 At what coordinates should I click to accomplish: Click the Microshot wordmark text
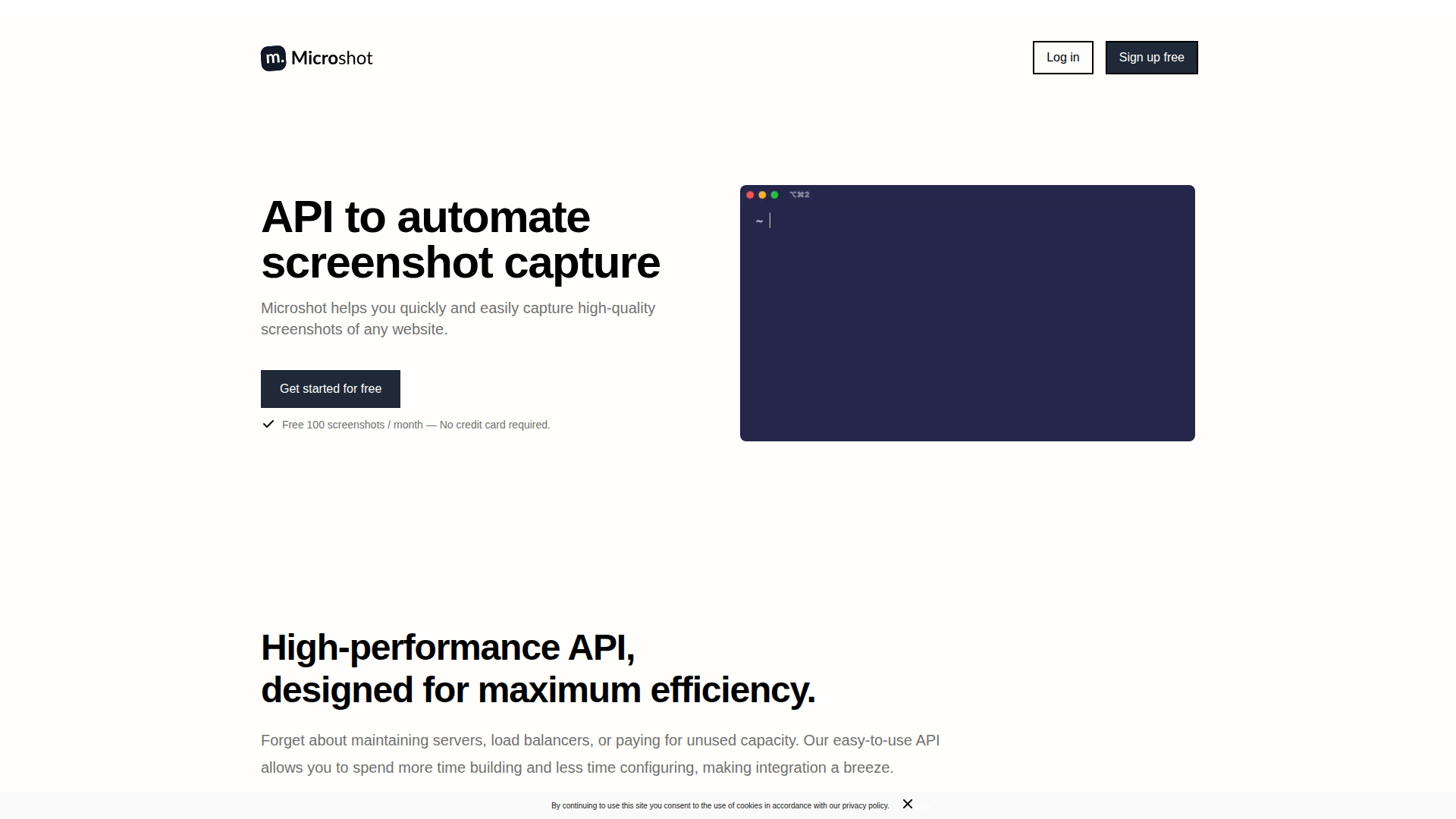click(x=331, y=58)
